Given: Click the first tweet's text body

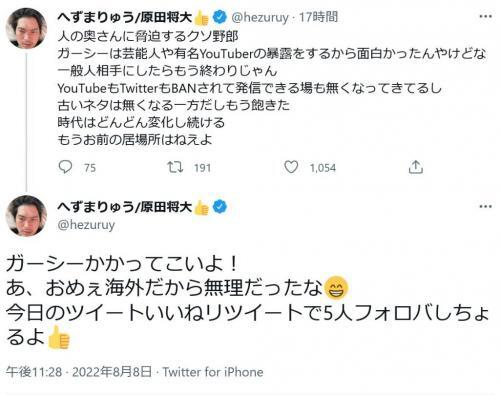Looking at the screenshot, I should (272, 88).
